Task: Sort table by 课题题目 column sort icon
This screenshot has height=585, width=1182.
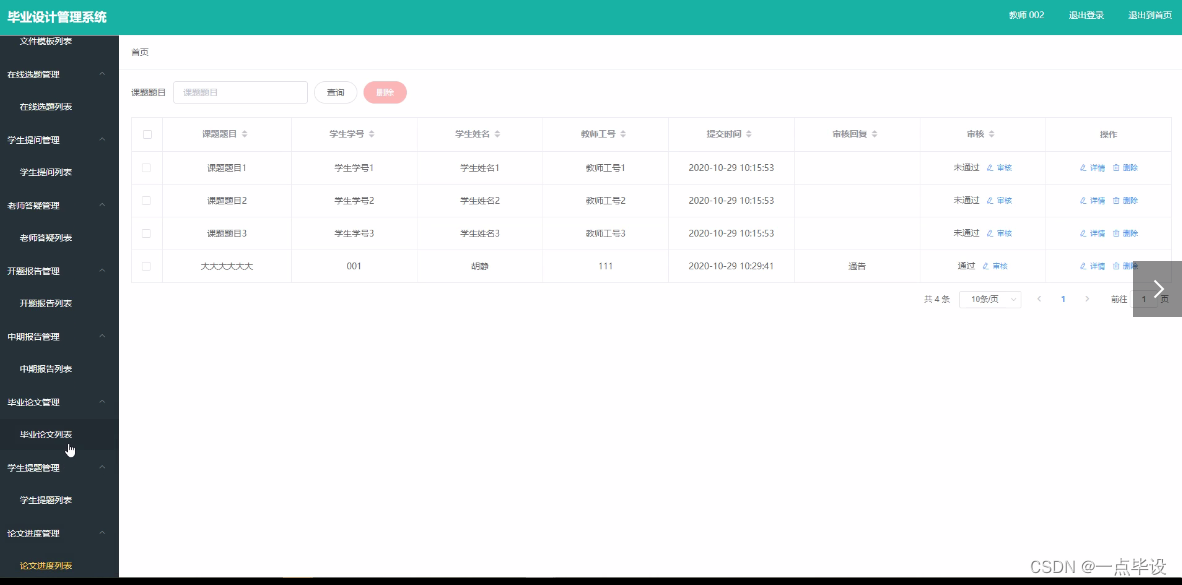Action: click(x=244, y=134)
